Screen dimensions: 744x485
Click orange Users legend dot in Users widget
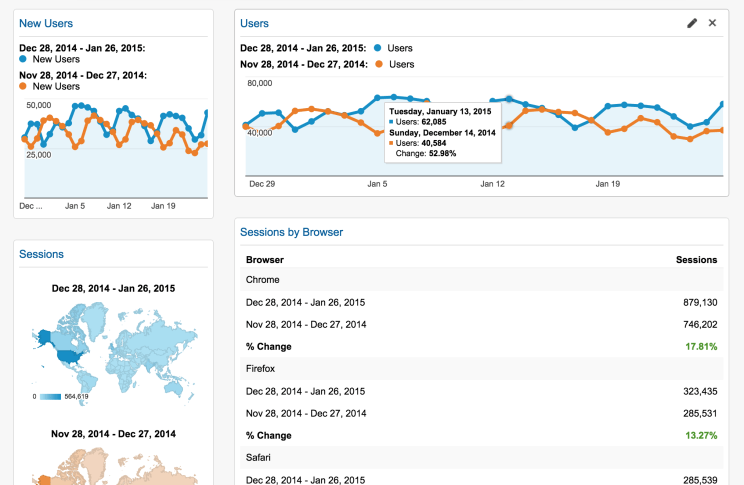pos(379,64)
